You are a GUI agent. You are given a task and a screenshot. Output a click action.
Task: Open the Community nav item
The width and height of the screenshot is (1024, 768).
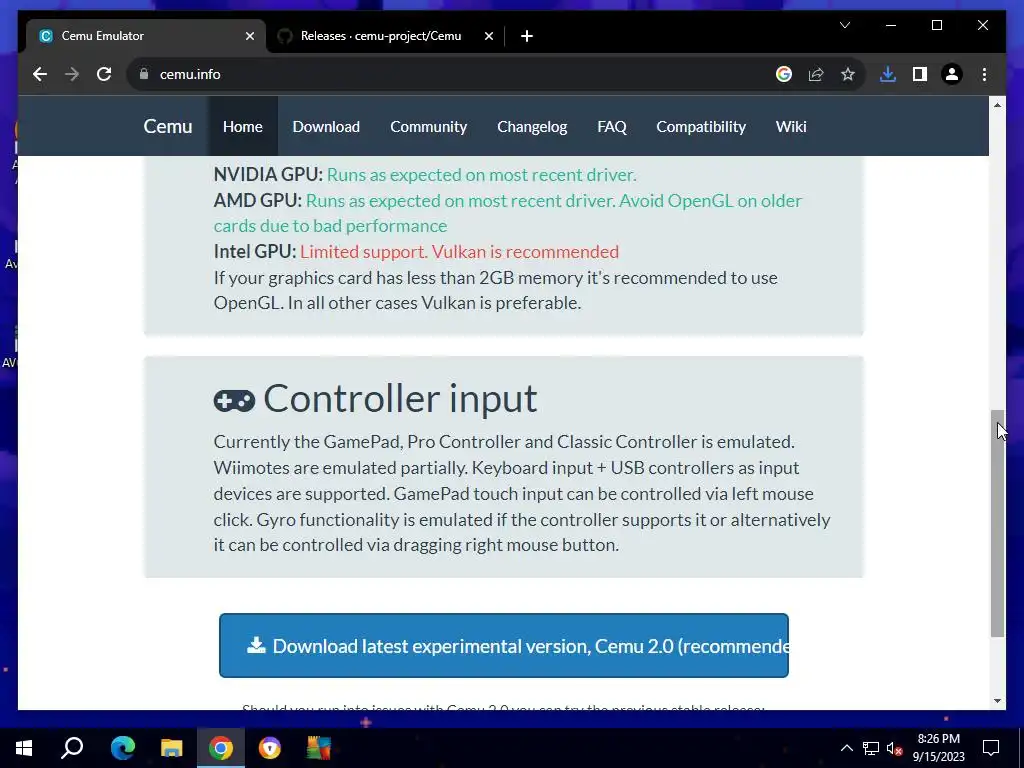pyautogui.click(x=428, y=127)
